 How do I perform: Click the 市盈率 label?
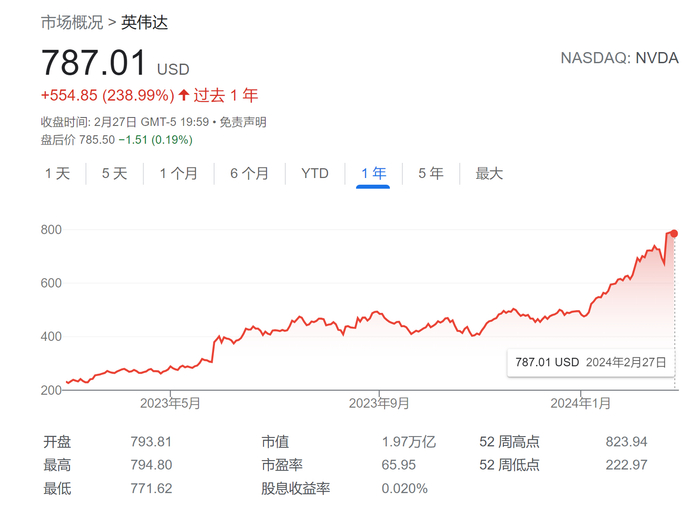click(x=282, y=465)
